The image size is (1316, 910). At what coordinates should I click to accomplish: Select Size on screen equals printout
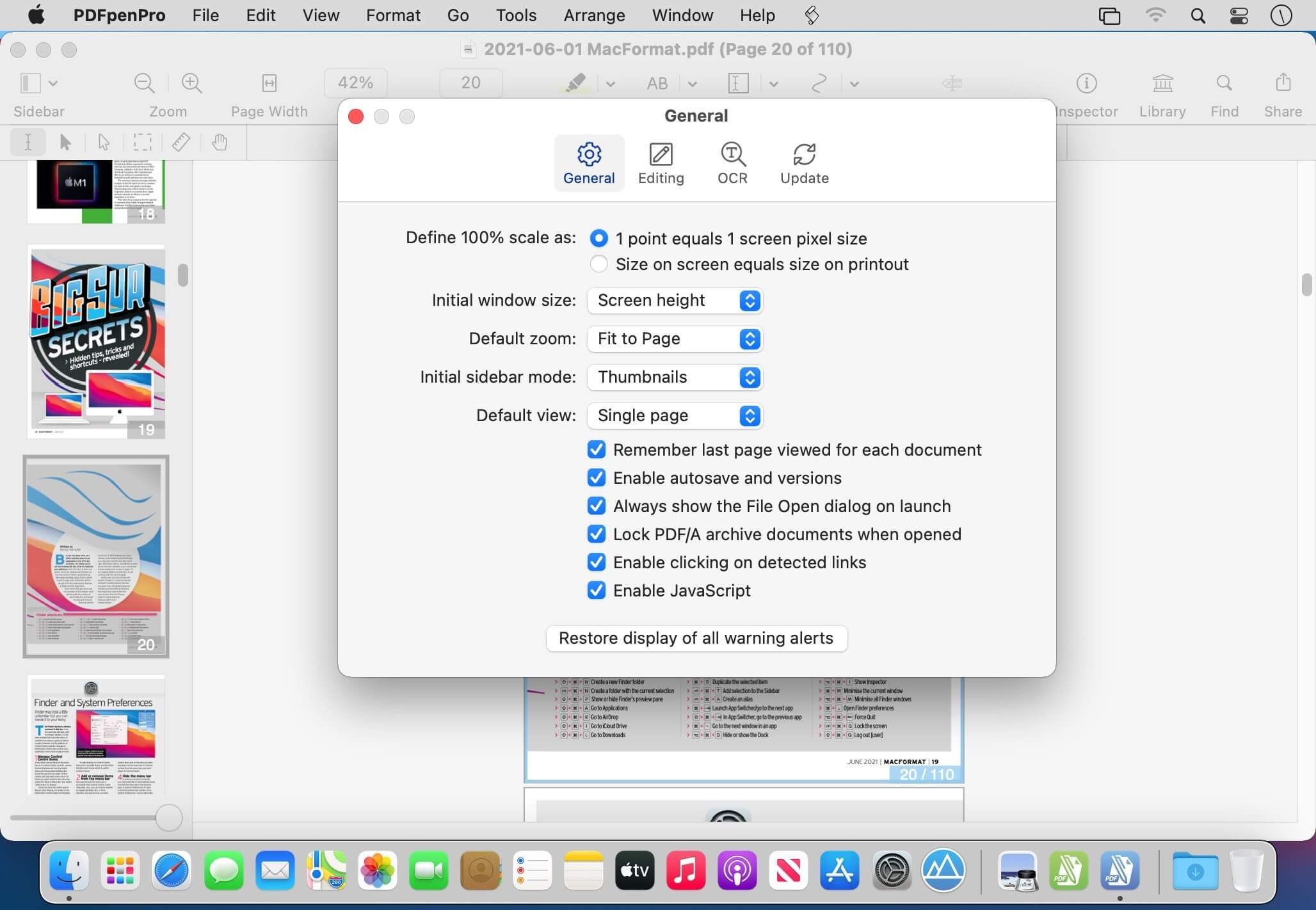click(x=598, y=264)
